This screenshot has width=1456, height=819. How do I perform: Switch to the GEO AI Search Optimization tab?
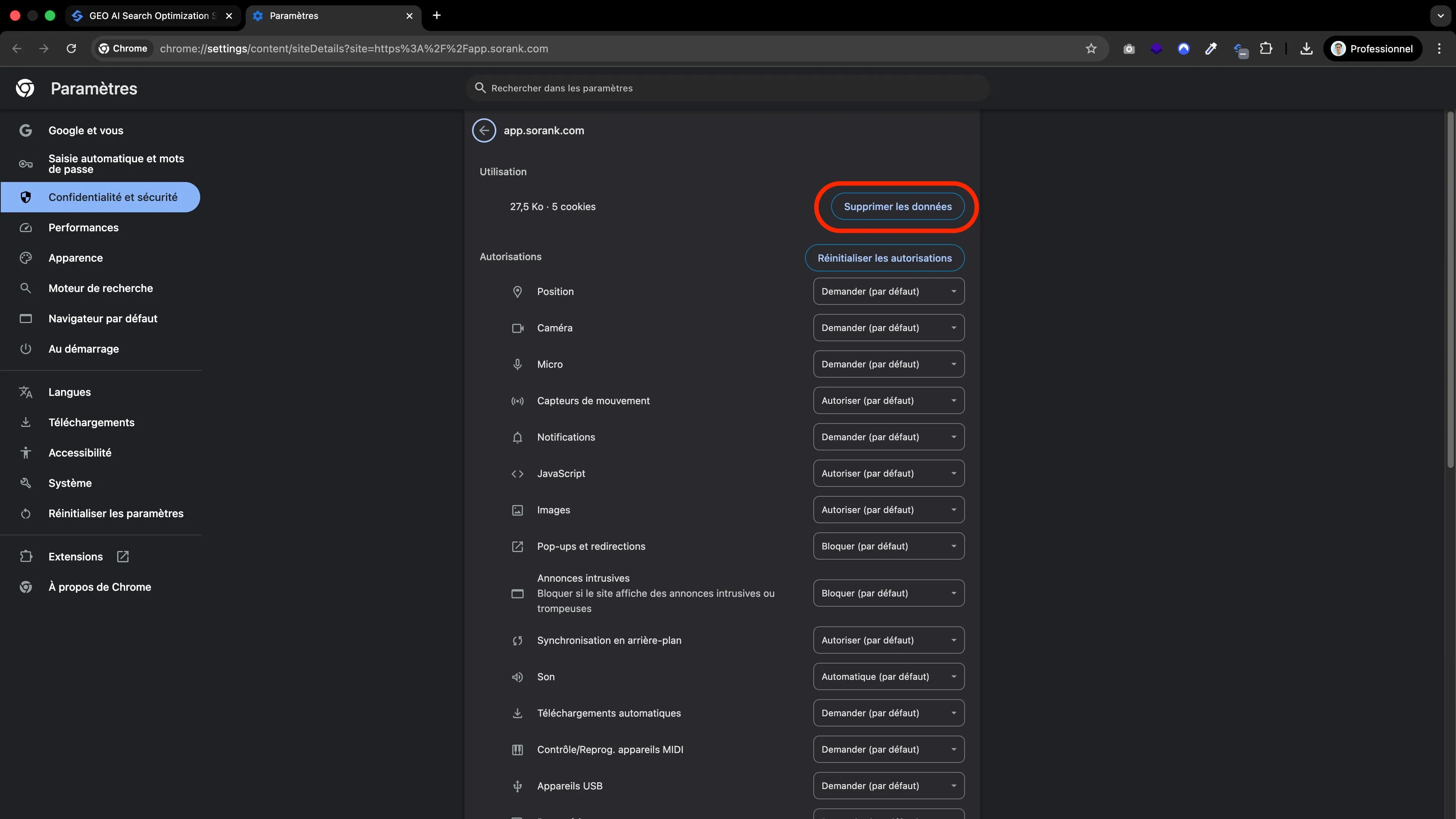[x=150, y=16]
